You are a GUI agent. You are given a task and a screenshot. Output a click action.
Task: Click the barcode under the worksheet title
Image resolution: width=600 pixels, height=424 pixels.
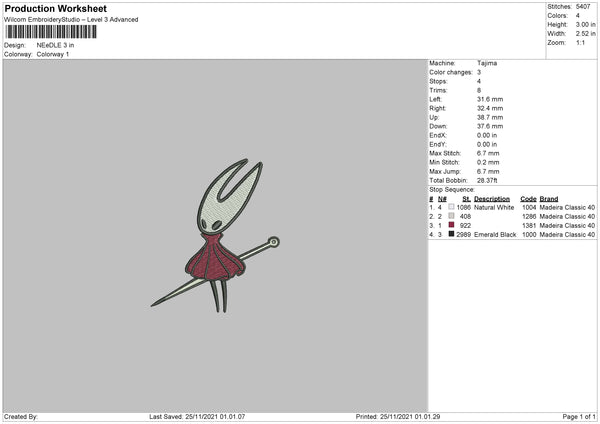coord(51,32)
